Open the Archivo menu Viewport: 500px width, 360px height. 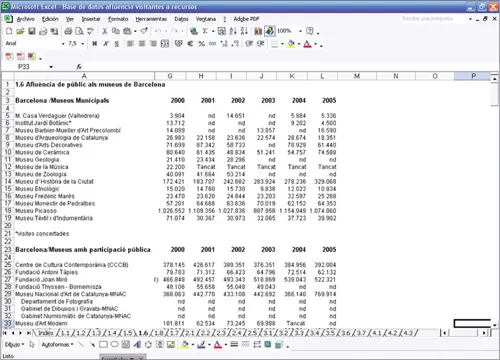(x=26, y=19)
